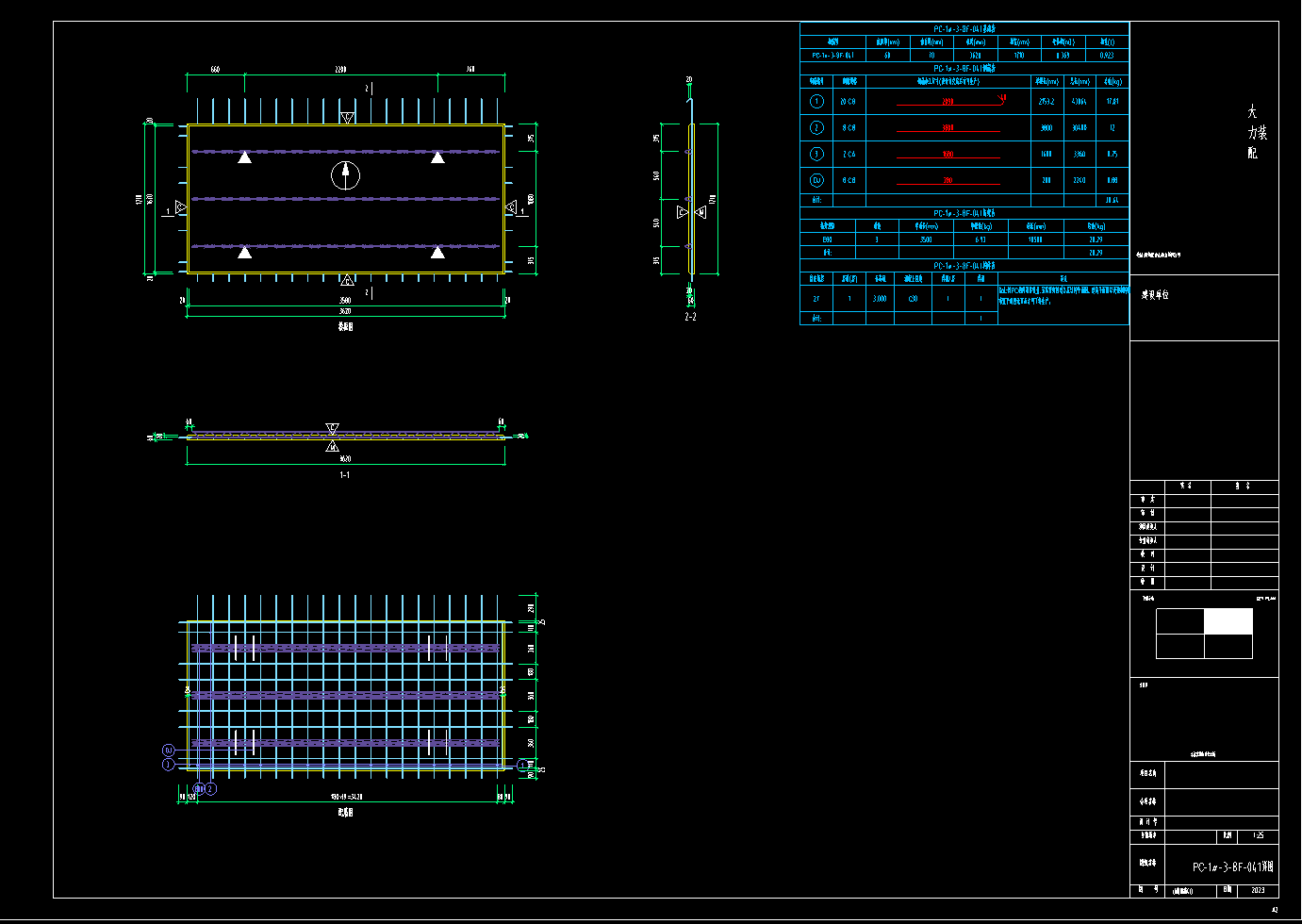The width and height of the screenshot is (1302, 924).
Task: Select circled rebar mark 1 in the rebar table
Action: 816,101
